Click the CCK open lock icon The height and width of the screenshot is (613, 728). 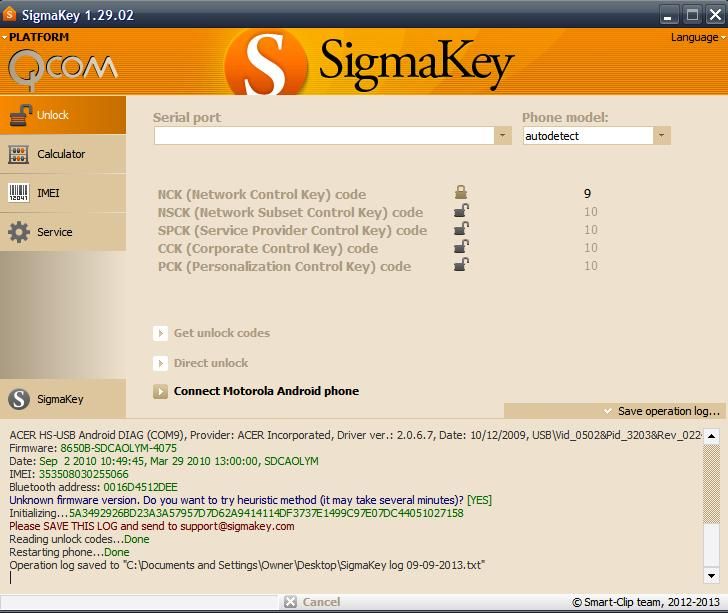coord(461,247)
